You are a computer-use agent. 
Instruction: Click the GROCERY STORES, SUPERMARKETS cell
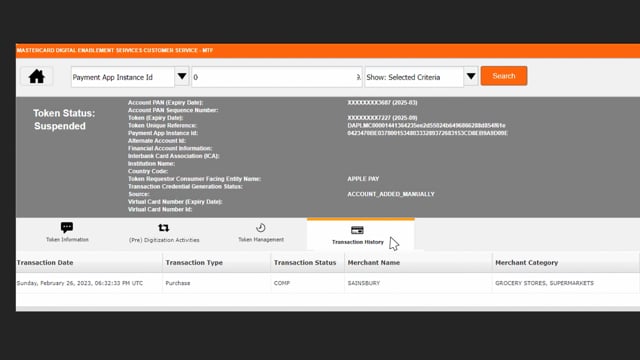coord(565,283)
